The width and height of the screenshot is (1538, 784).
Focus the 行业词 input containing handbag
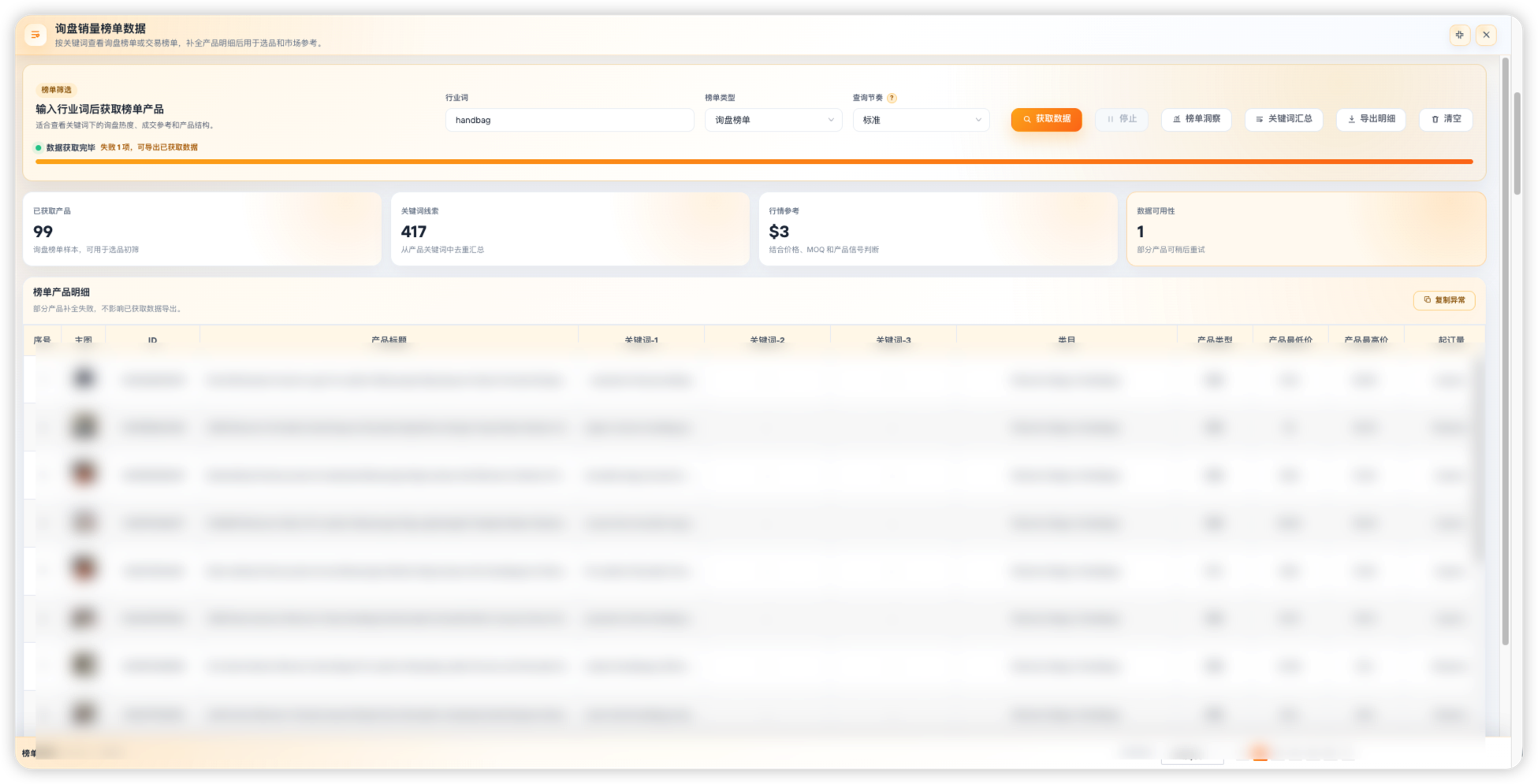click(x=569, y=120)
